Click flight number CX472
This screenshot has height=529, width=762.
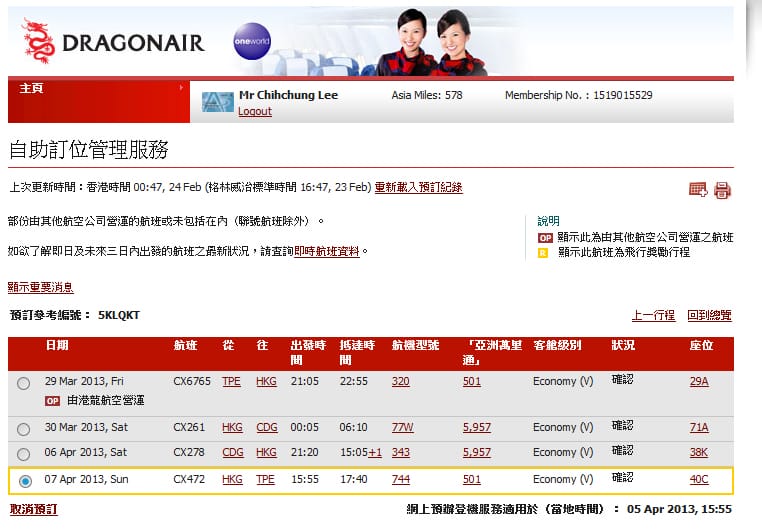pyautogui.click(x=189, y=479)
